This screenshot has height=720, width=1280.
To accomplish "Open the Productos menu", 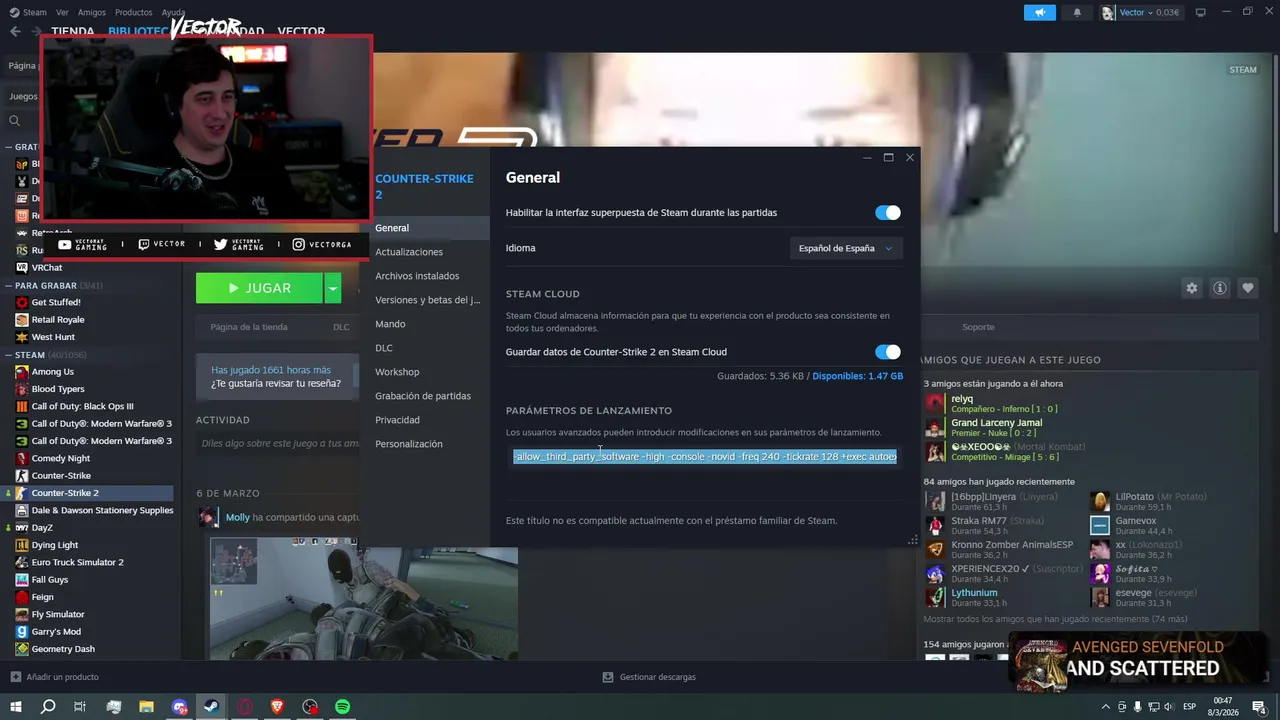I will (134, 12).
